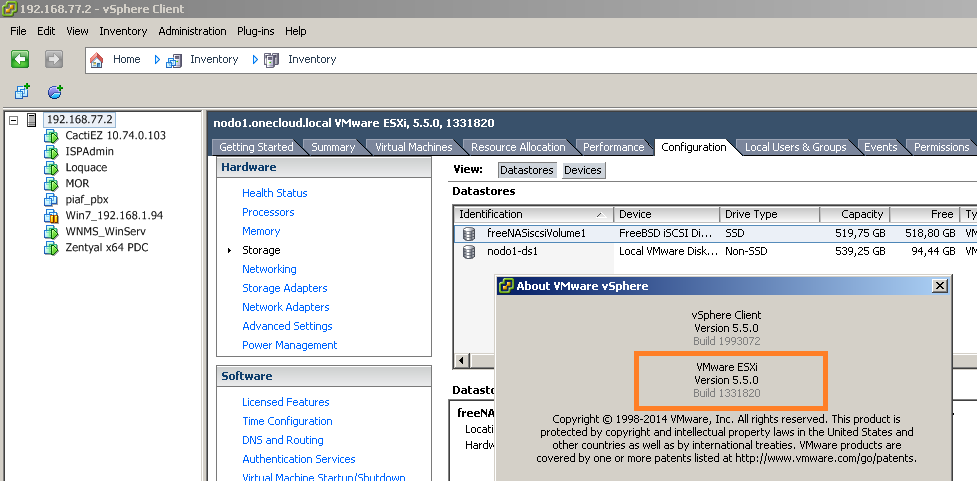Click the Zentyal x64 PDC VM icon
Image resolution: width=977 pixels, height=481 pixels.
[51, 248]
